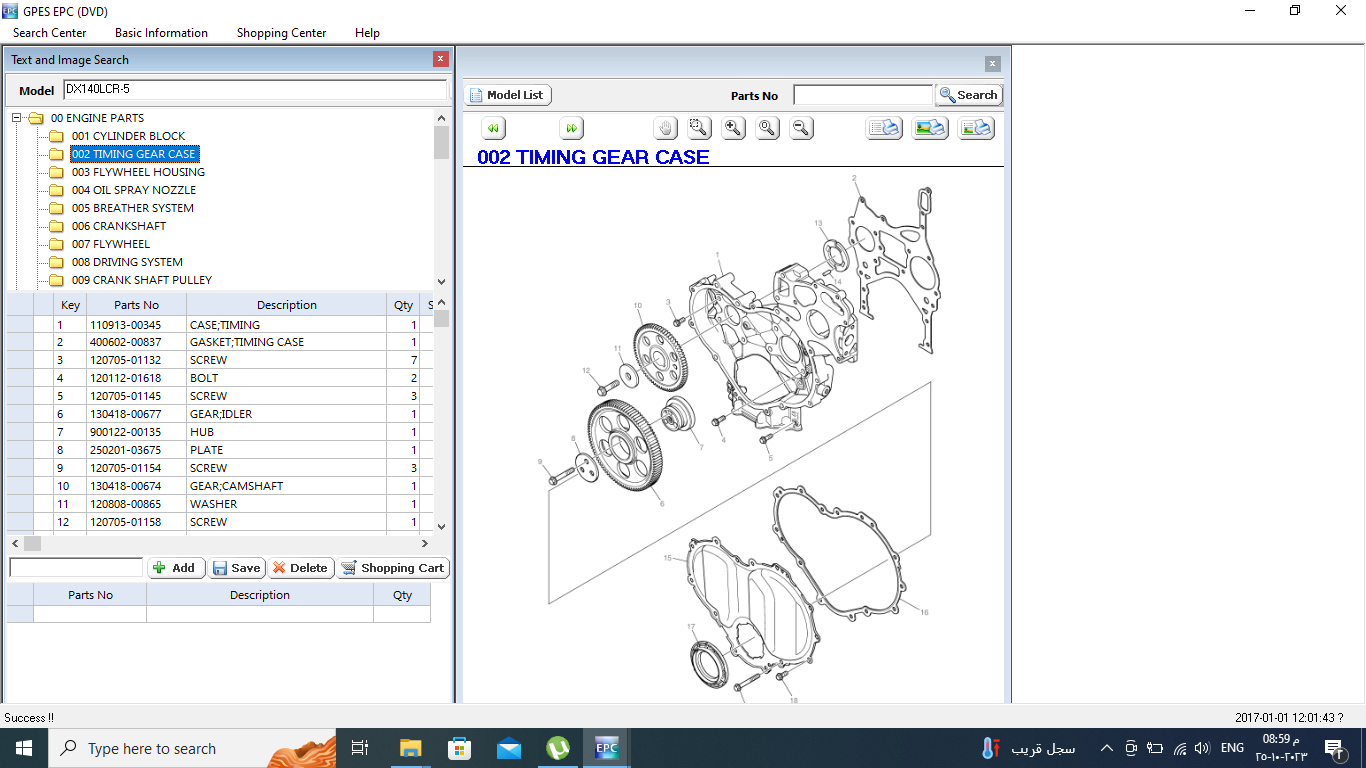
Task: Open the Help menu
Action: (367, 33)
